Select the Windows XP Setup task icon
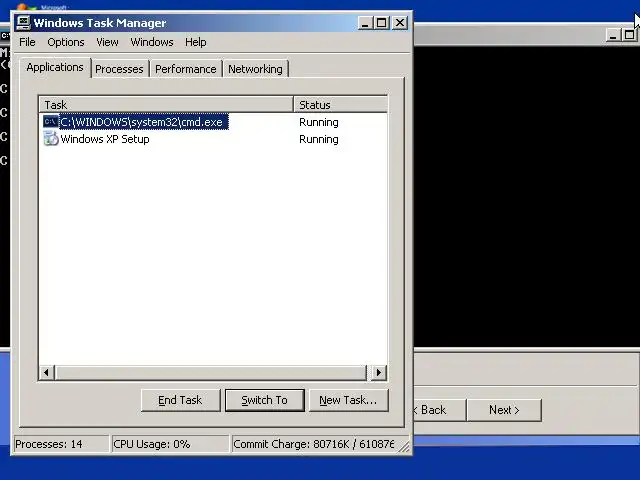Screen dimensions: 640x480 51,139
